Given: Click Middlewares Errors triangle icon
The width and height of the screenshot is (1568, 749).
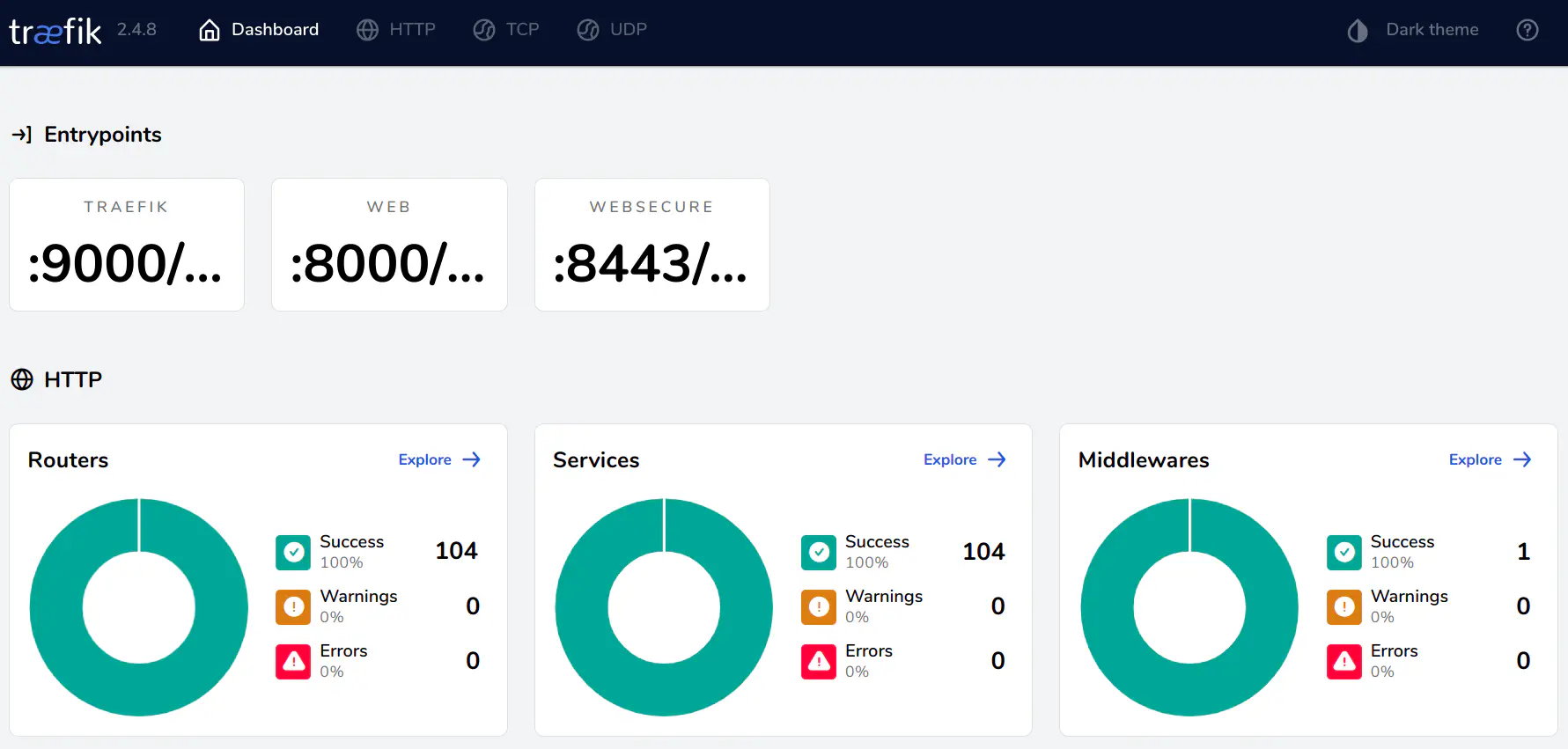Looking at the screenshot, I should pos(1344,661).
